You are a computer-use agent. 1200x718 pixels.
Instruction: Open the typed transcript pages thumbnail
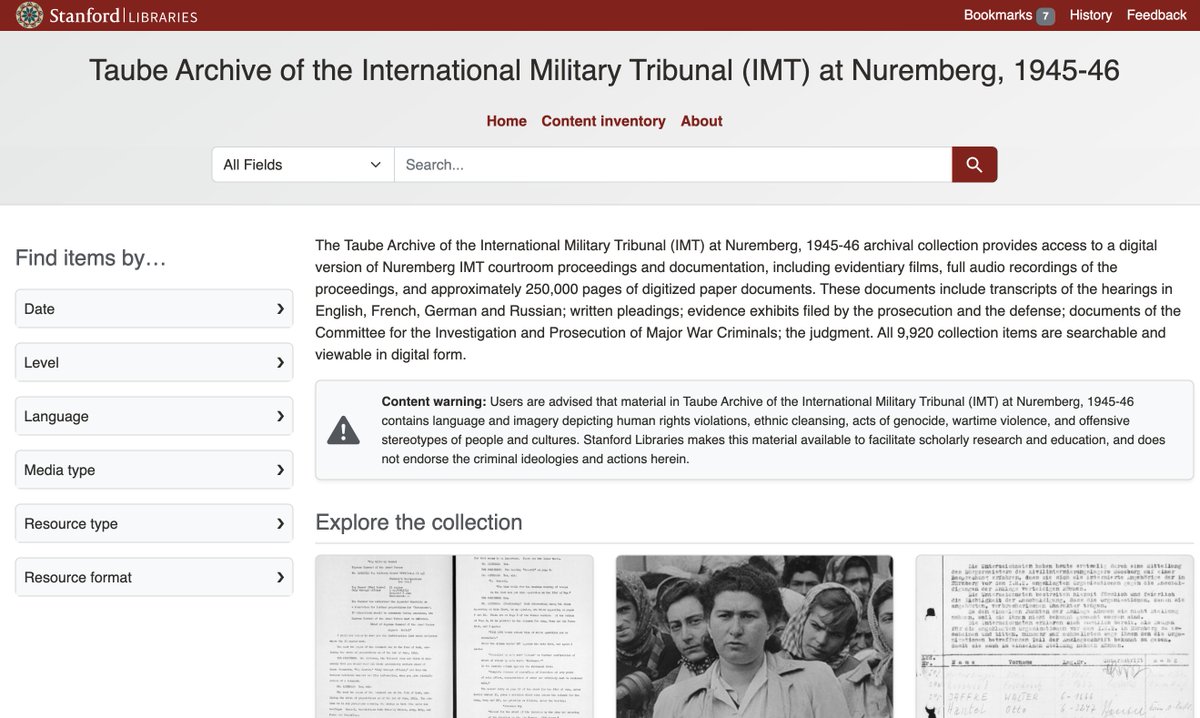(x=454, y=637)
